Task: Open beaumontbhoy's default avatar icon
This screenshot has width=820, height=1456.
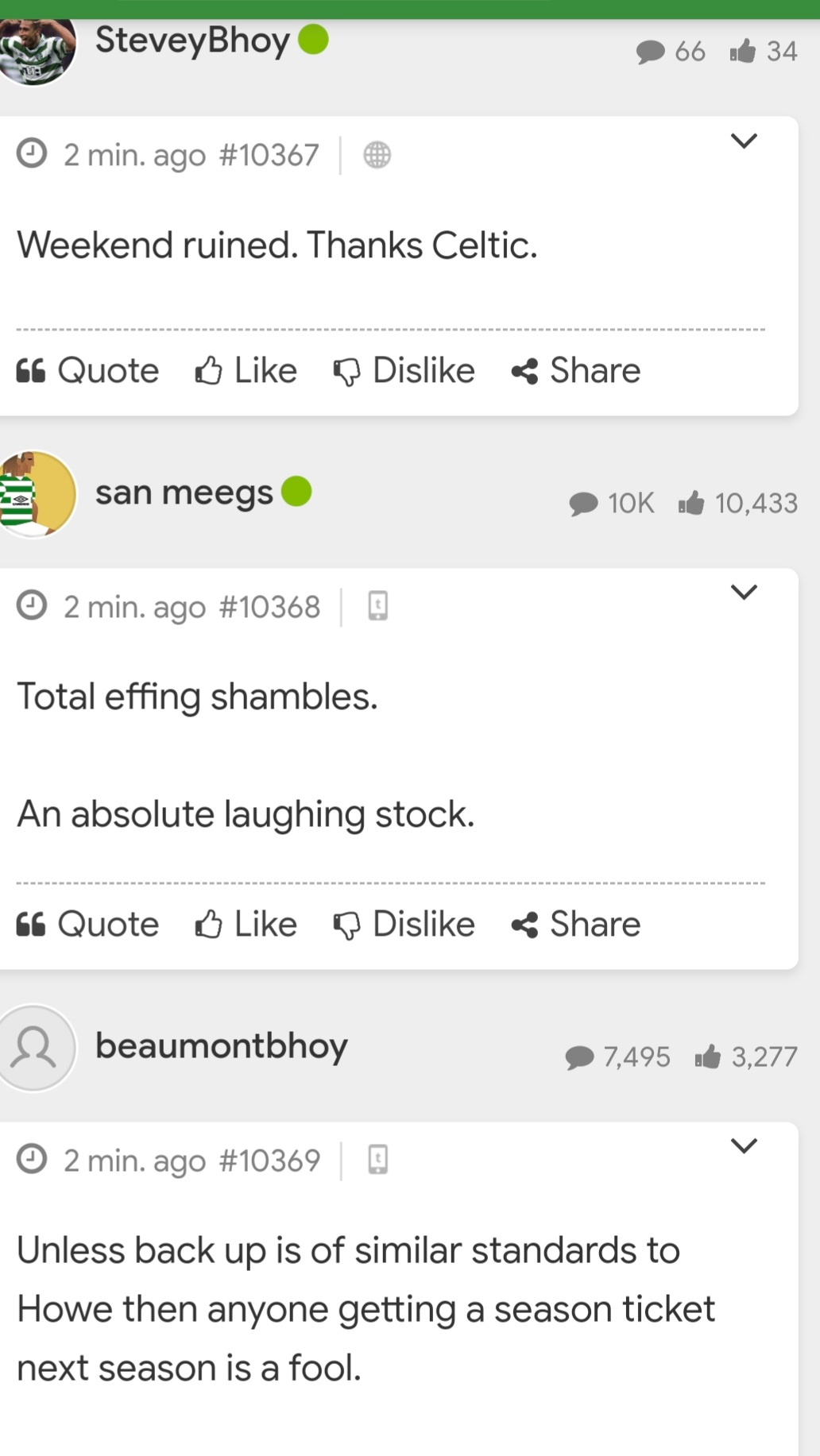Action: [35, 1047]
